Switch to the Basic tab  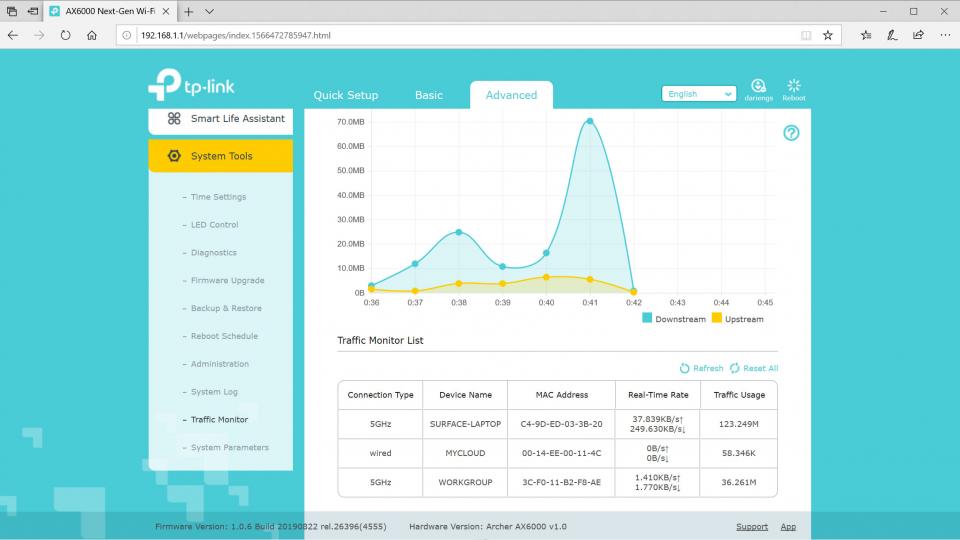coord(429,95)
